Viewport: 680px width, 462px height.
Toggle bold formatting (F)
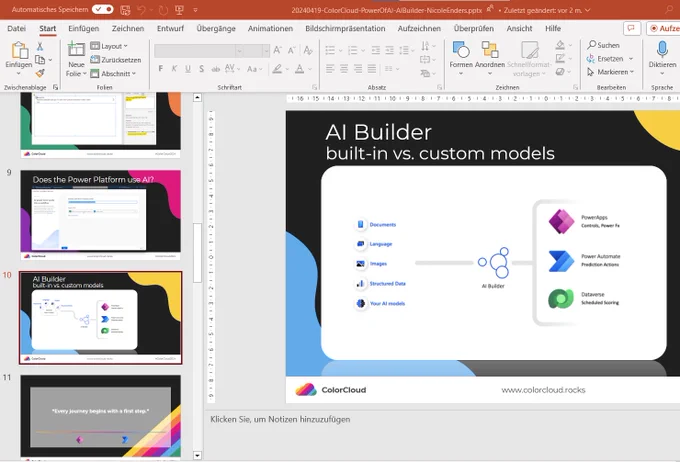[x=161, y=69]
